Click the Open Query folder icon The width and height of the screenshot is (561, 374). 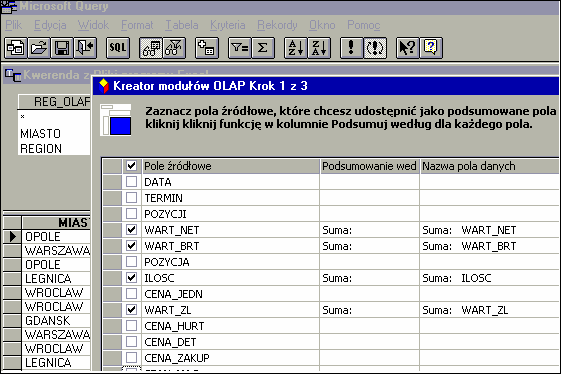(x=39, y=48)
